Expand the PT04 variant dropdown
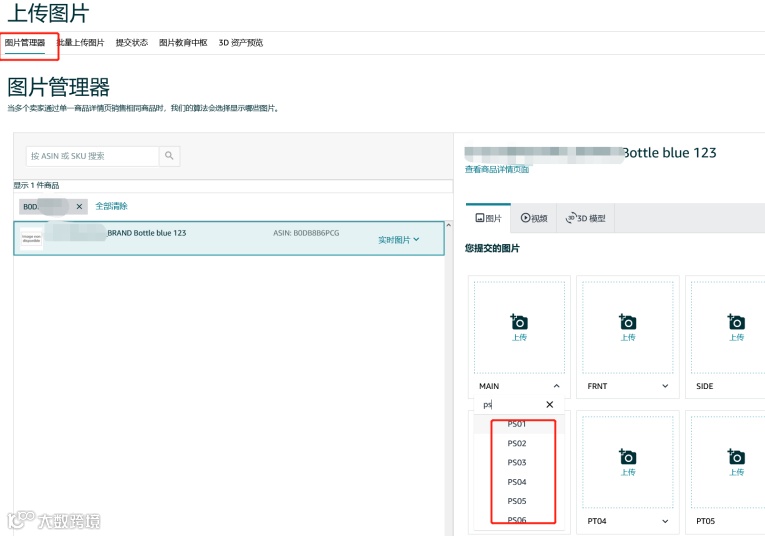Image resolution: width=765 pixels, height=536 pixels. pyautogui.click(x=665, y=521)
